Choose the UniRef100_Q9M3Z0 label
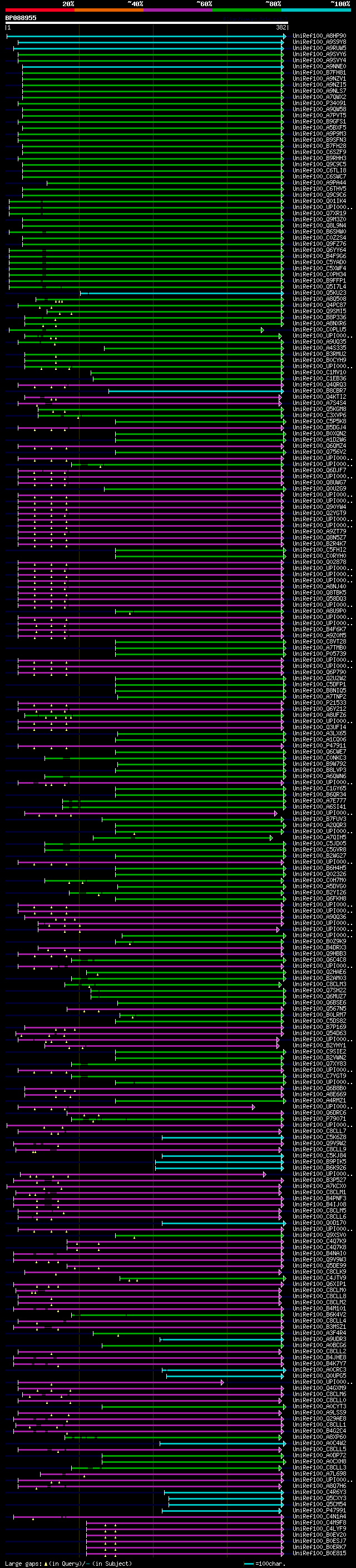The width and height of the screenshot is (356, 1568). pos(319,220)
